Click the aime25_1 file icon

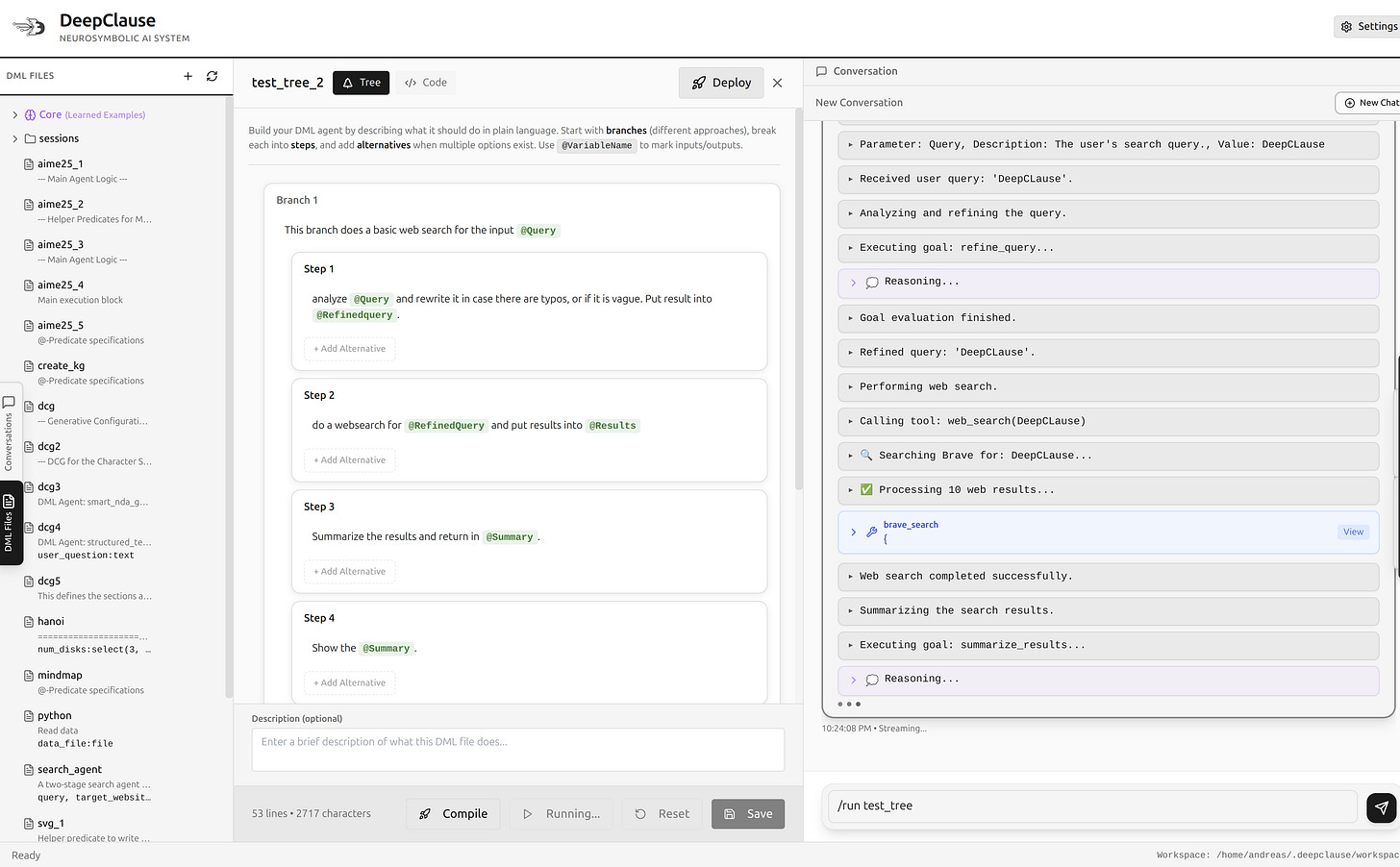coord(29,164)
